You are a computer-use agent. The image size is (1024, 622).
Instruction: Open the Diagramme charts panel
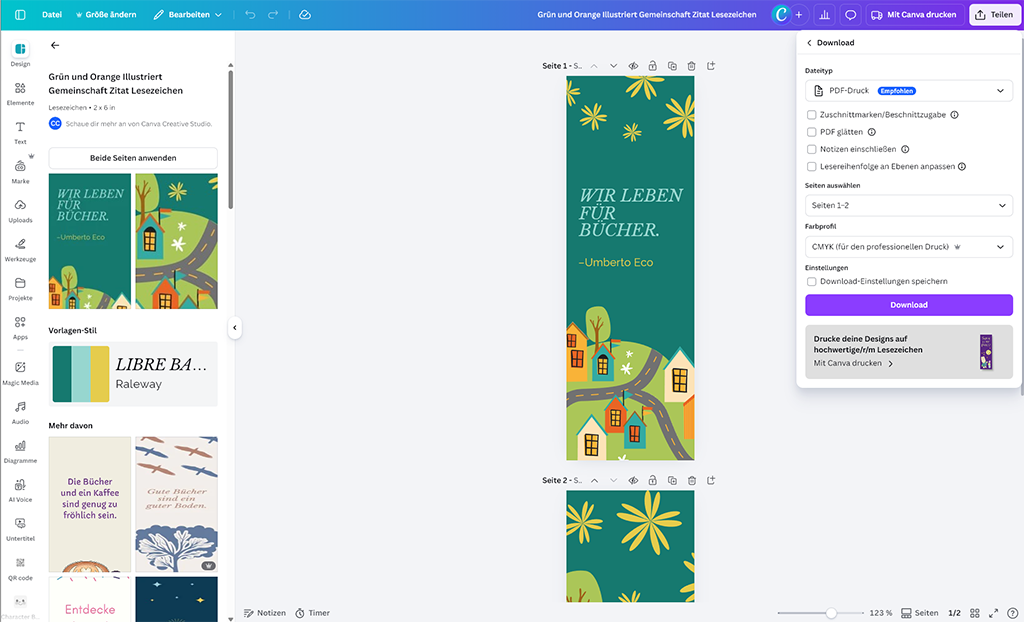[20, 451]
